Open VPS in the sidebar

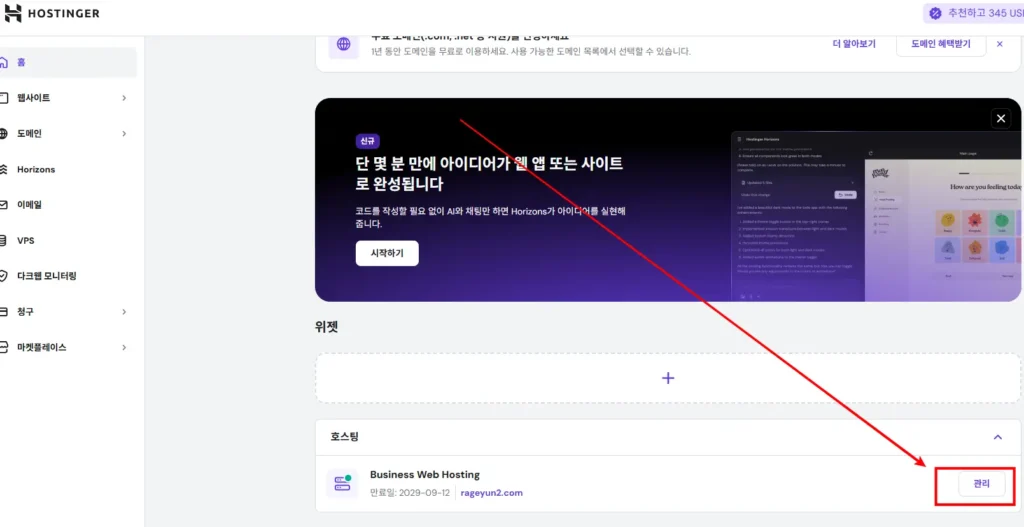(68, 240)
